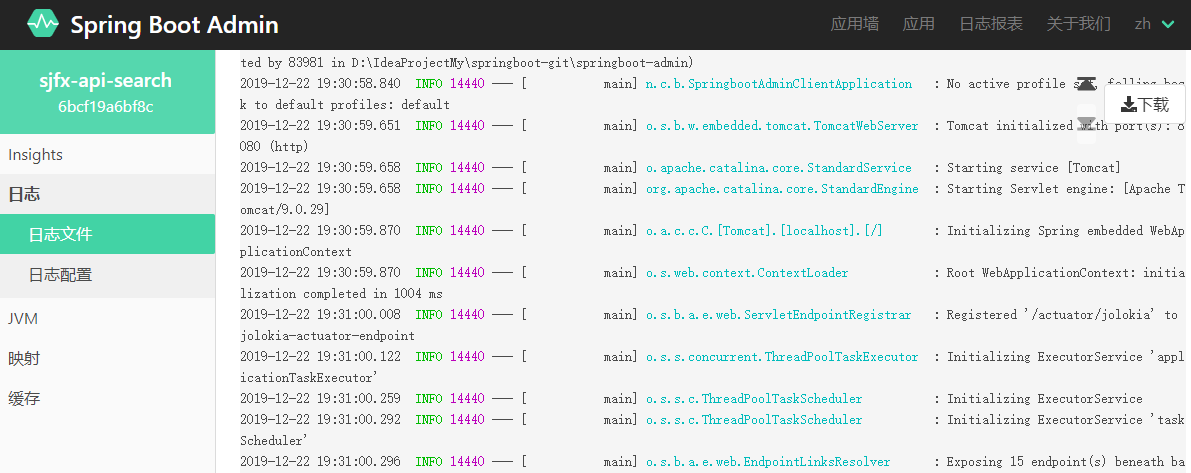Click the "Scheduler'" log continuation line
This screenshot has width=1191, height=473.
tap(274, 440)
